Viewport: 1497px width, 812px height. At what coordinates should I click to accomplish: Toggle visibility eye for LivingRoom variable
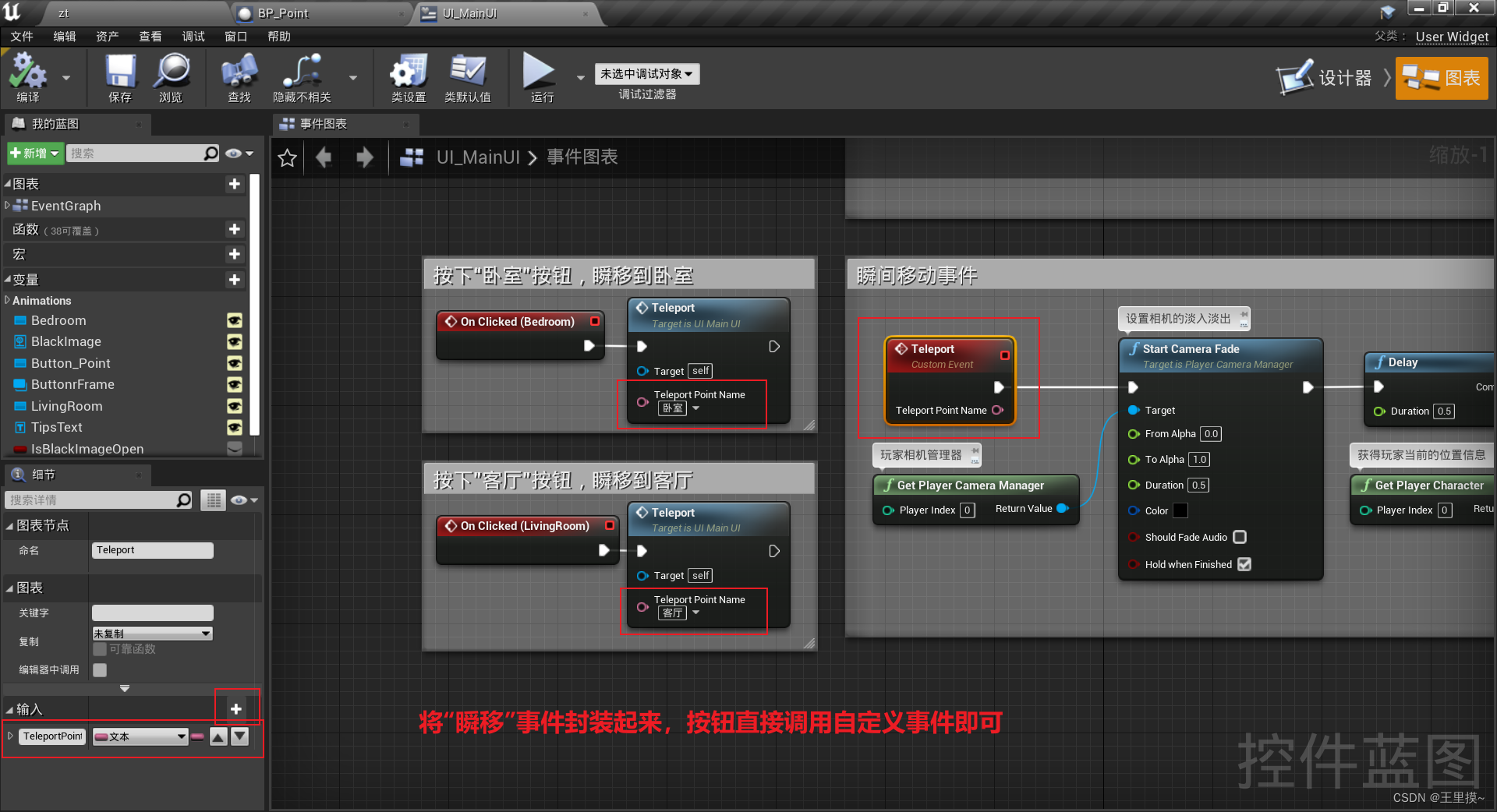pyautogui.click(x=234, y=407)
